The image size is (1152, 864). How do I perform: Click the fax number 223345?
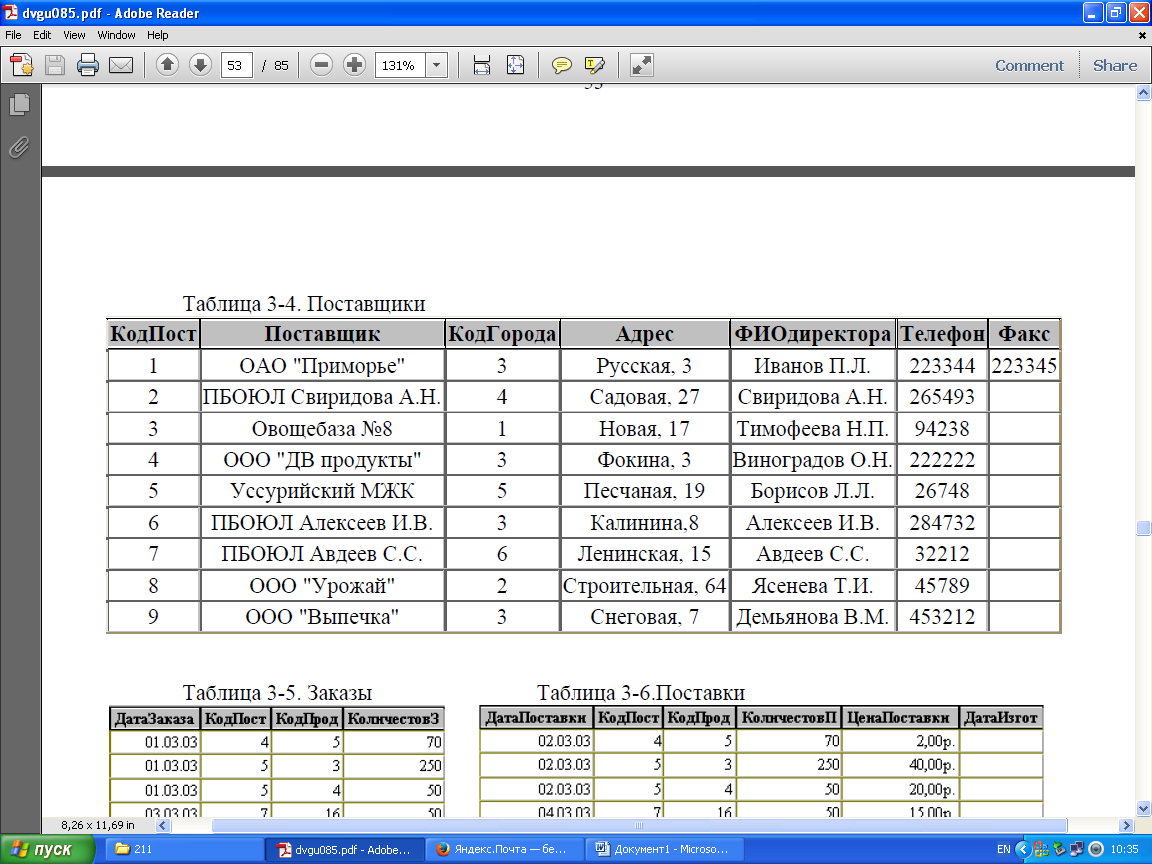pyautogui.click(x=1024, y=365)
